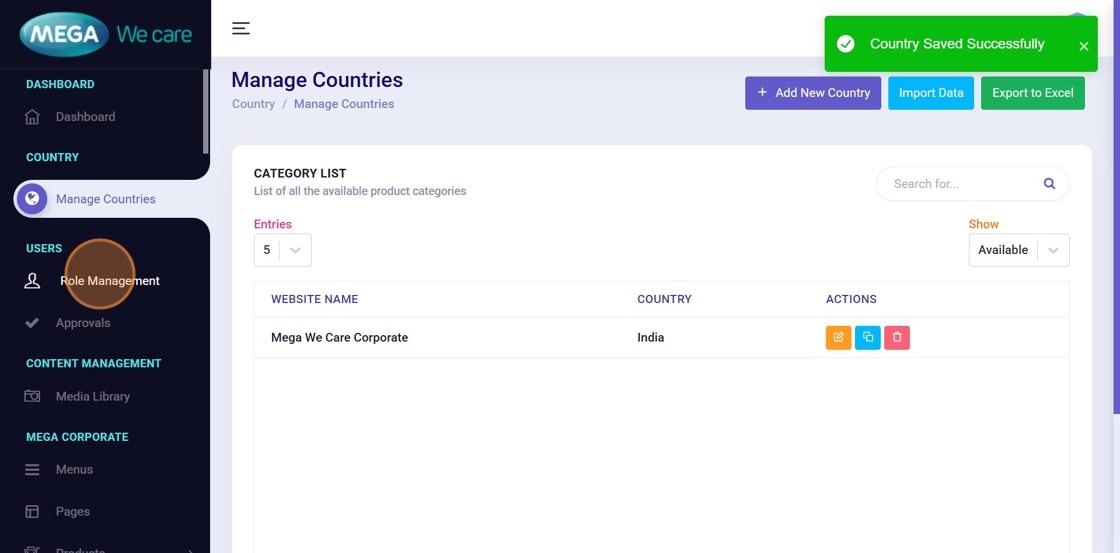Click into the Search for field
1120x553 pixels.
(960, 184)
